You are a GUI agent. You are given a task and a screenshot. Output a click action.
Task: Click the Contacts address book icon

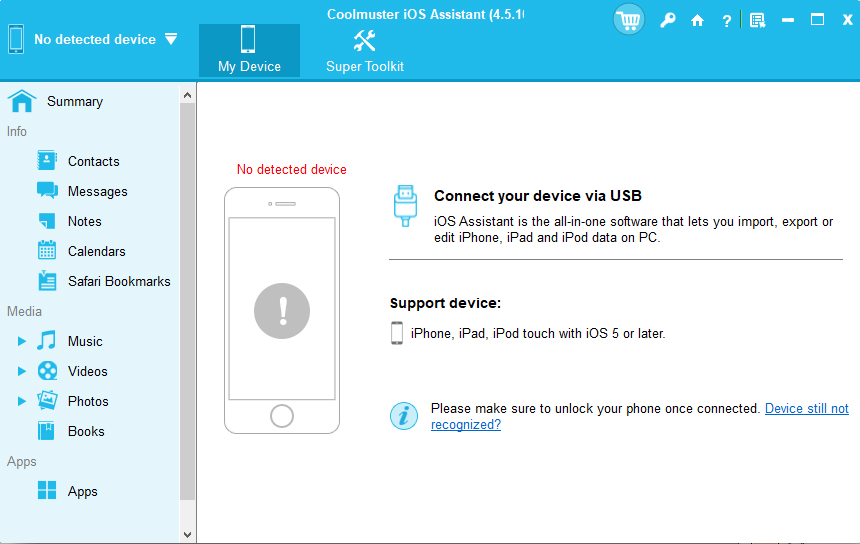47,161
